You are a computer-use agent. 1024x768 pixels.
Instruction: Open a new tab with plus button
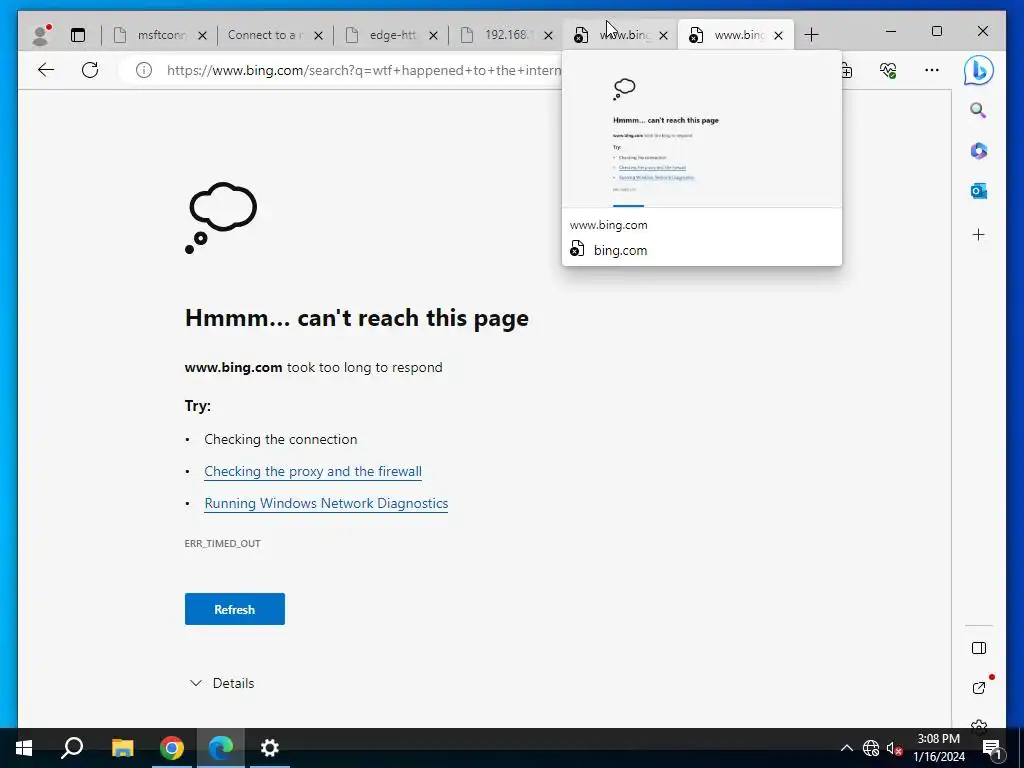(811, 35)
